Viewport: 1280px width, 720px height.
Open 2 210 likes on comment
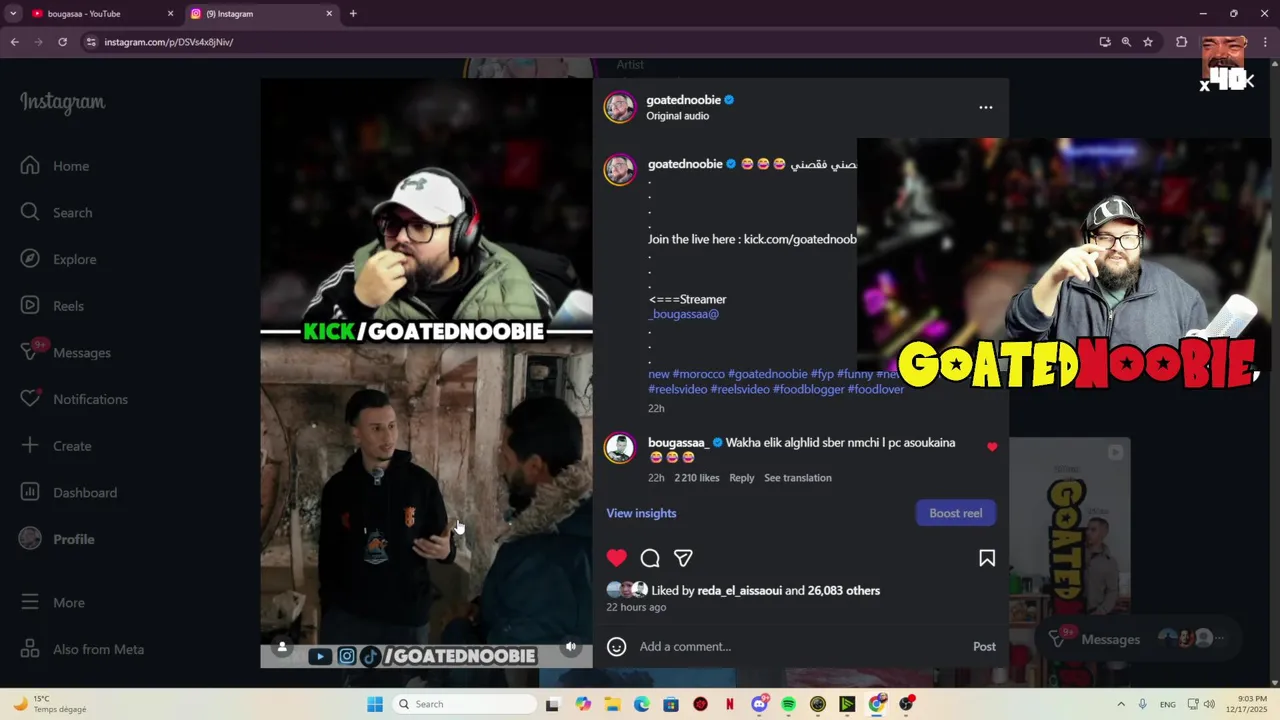697,478
